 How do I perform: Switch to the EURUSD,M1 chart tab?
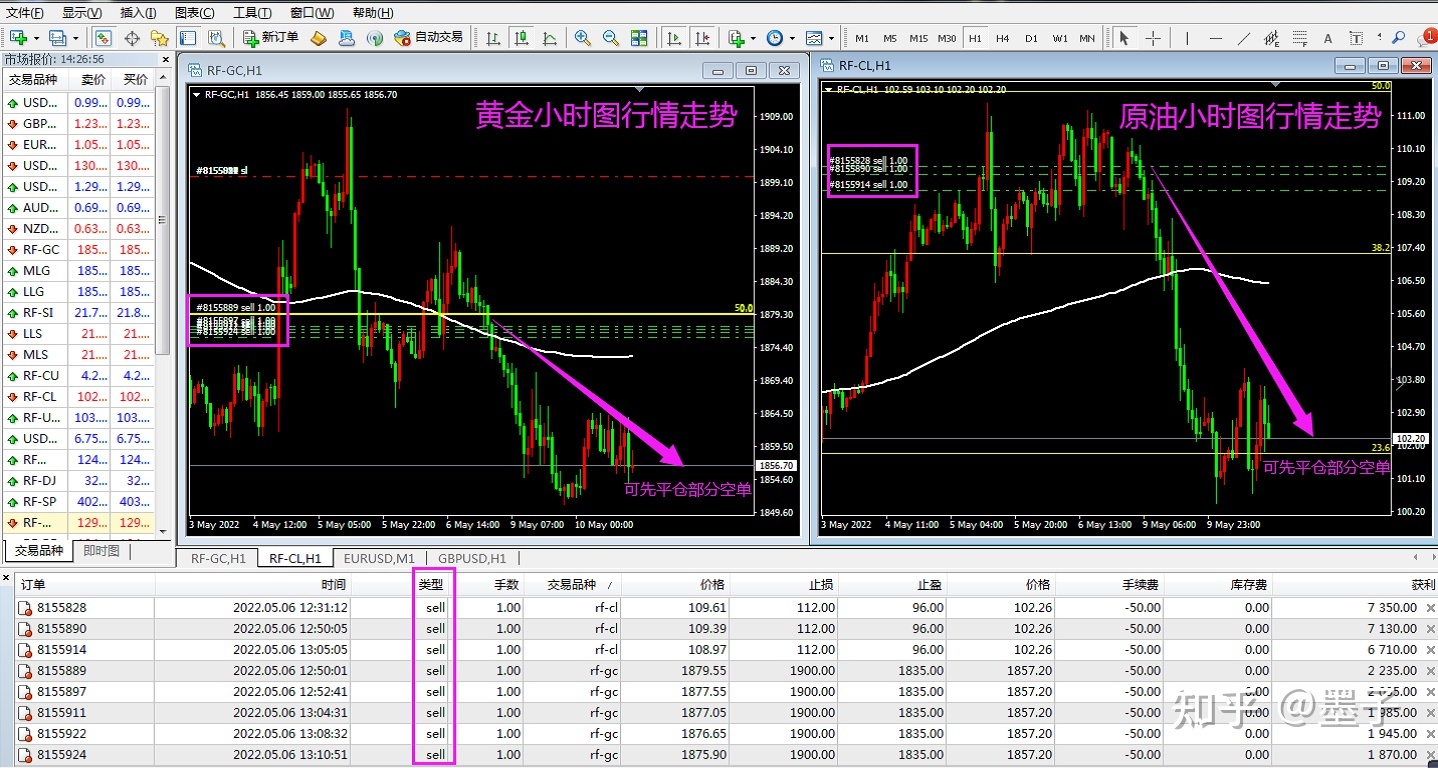tap(378, 558)
